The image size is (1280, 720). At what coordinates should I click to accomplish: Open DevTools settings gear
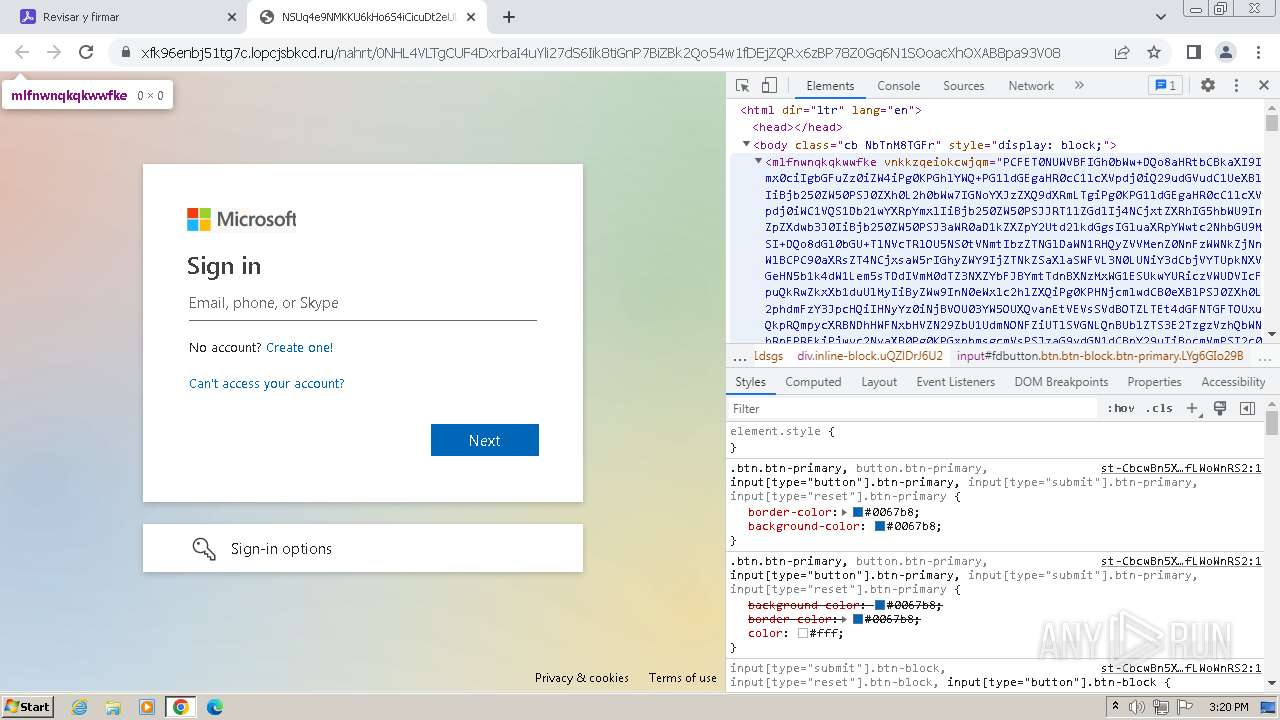coord(1208,86)
